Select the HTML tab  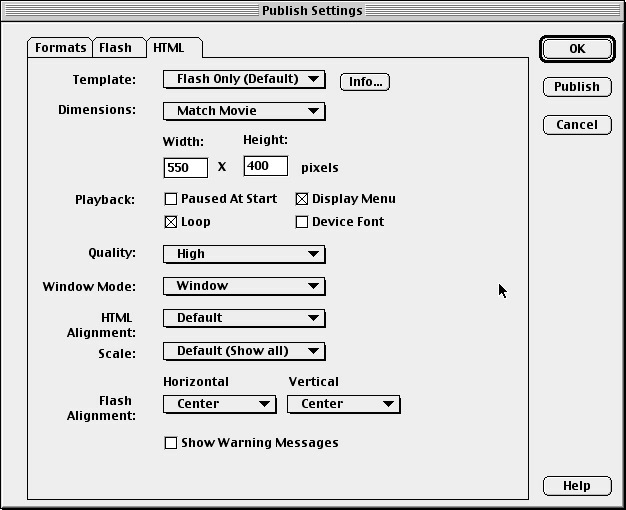pos(174,48)
